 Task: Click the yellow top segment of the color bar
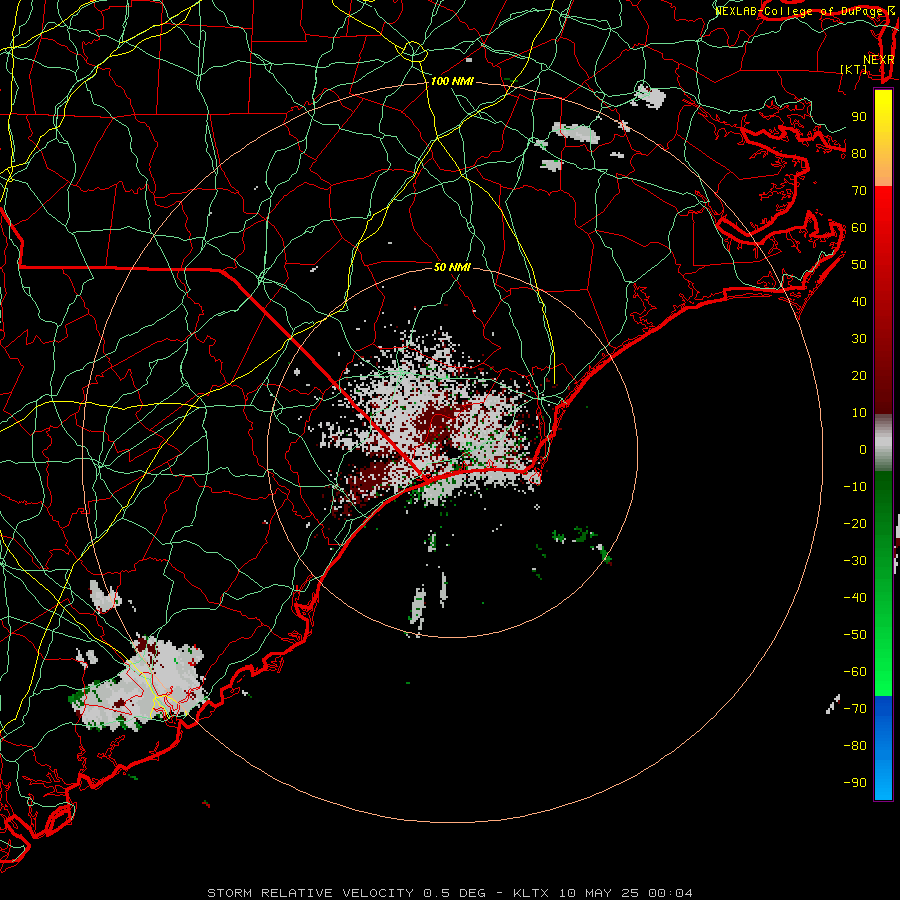coord(883,121)
